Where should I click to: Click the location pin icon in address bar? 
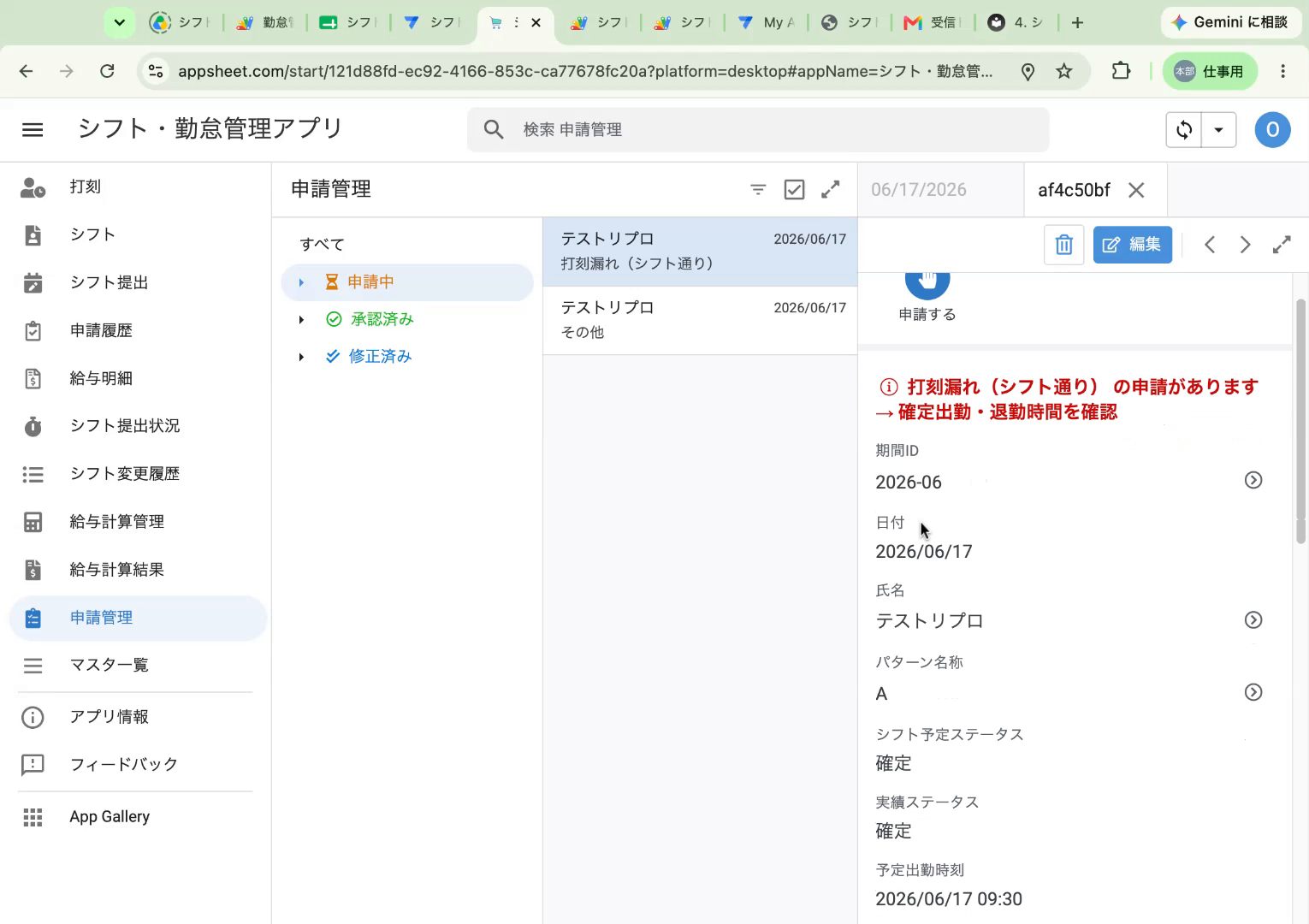coord(1028,72)
